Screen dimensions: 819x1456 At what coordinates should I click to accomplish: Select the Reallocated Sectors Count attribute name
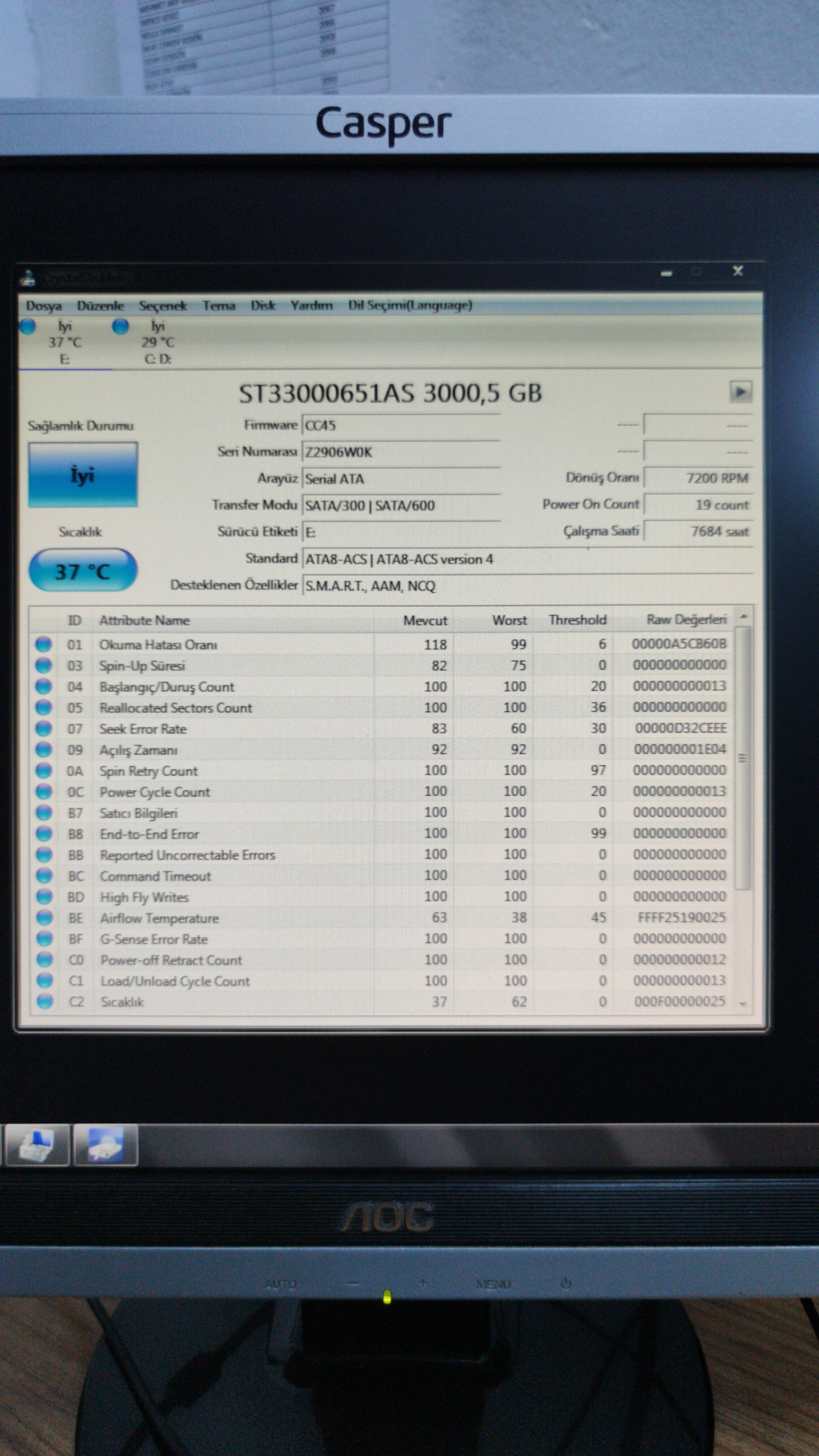(x=176, y=708)
